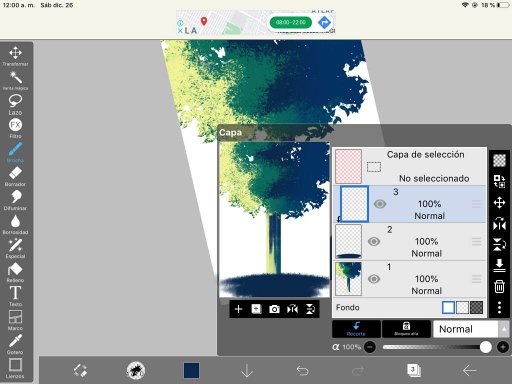
Task: Add a new layer with plus icon
Action: point(238,309)
